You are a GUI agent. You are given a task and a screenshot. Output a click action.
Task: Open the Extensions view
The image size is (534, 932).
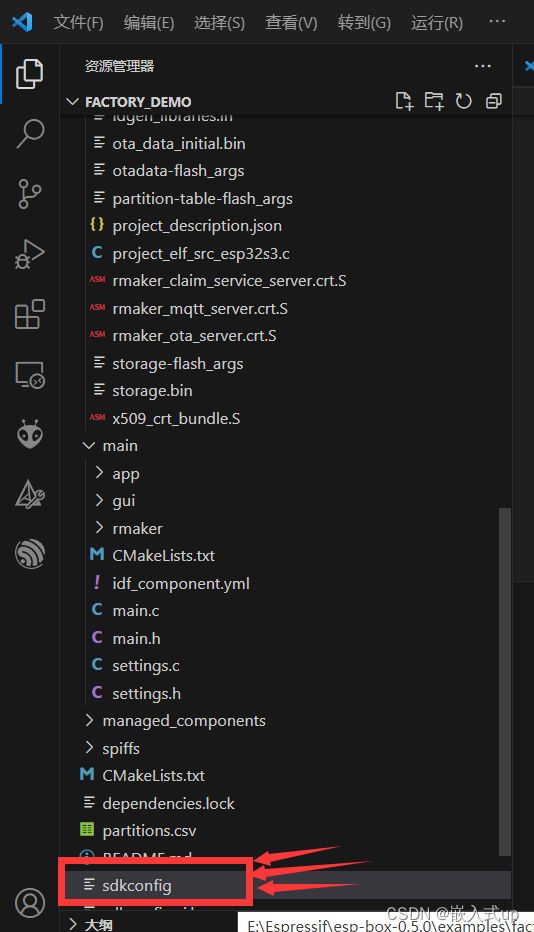pyautogui.click(x=30, y=314)
